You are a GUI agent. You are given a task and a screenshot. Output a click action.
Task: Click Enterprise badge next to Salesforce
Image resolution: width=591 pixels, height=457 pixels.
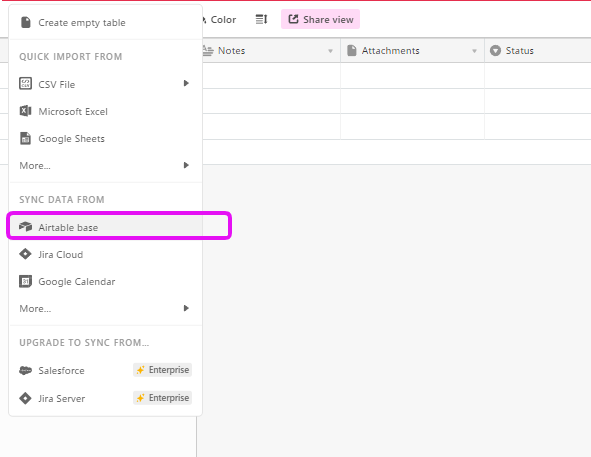(x=162, y=370)
